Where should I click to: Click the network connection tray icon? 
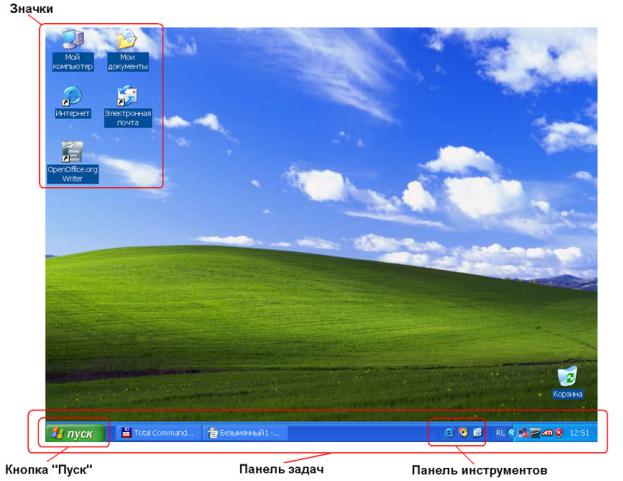click(524, 433)
